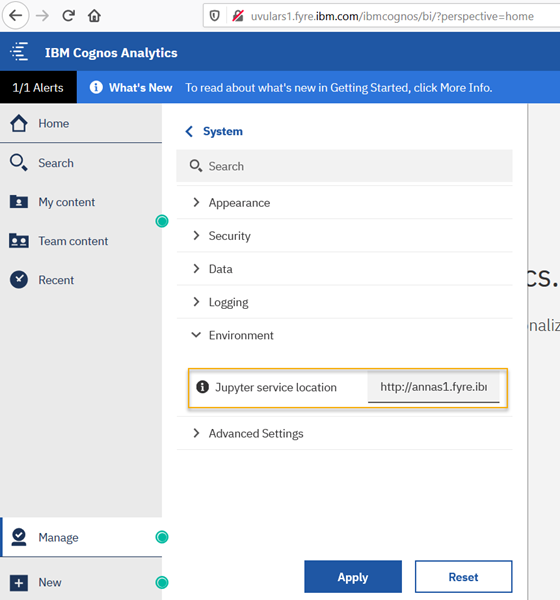The height and width of the screenshot is (600, 560).
Task: Click the magnifier icon in System search
Action: [x=196, y=166]
